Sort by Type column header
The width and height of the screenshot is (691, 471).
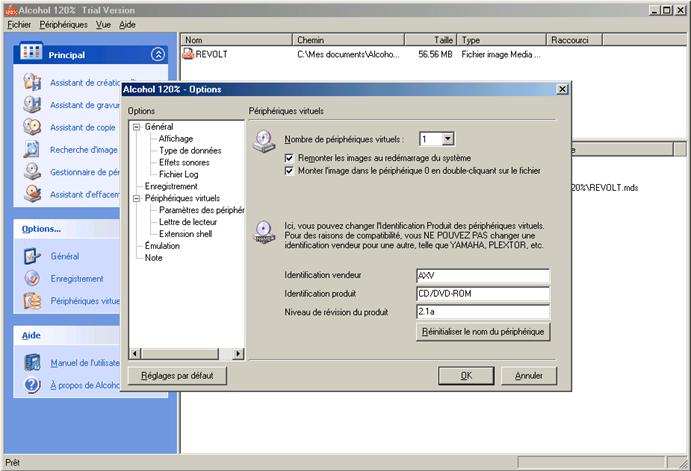coord(502,40)
